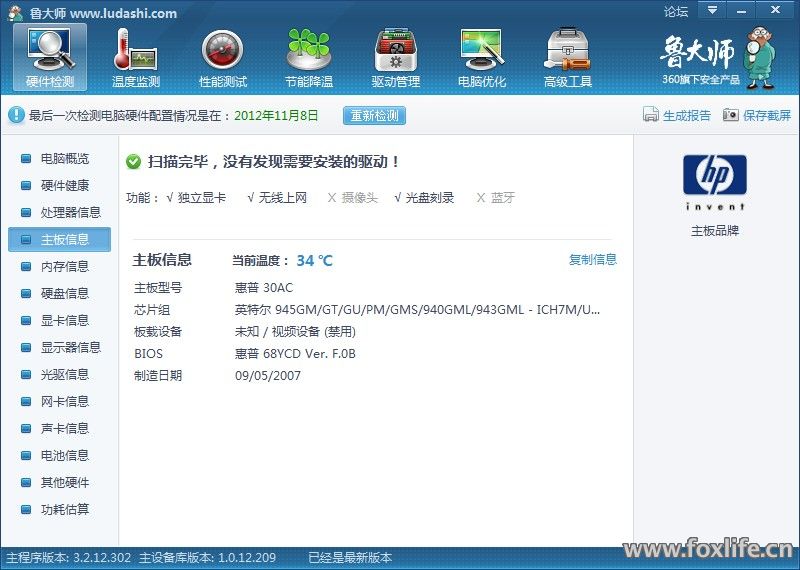
Task: Select 电脑概览 in the sidebar
Action: 64,159
